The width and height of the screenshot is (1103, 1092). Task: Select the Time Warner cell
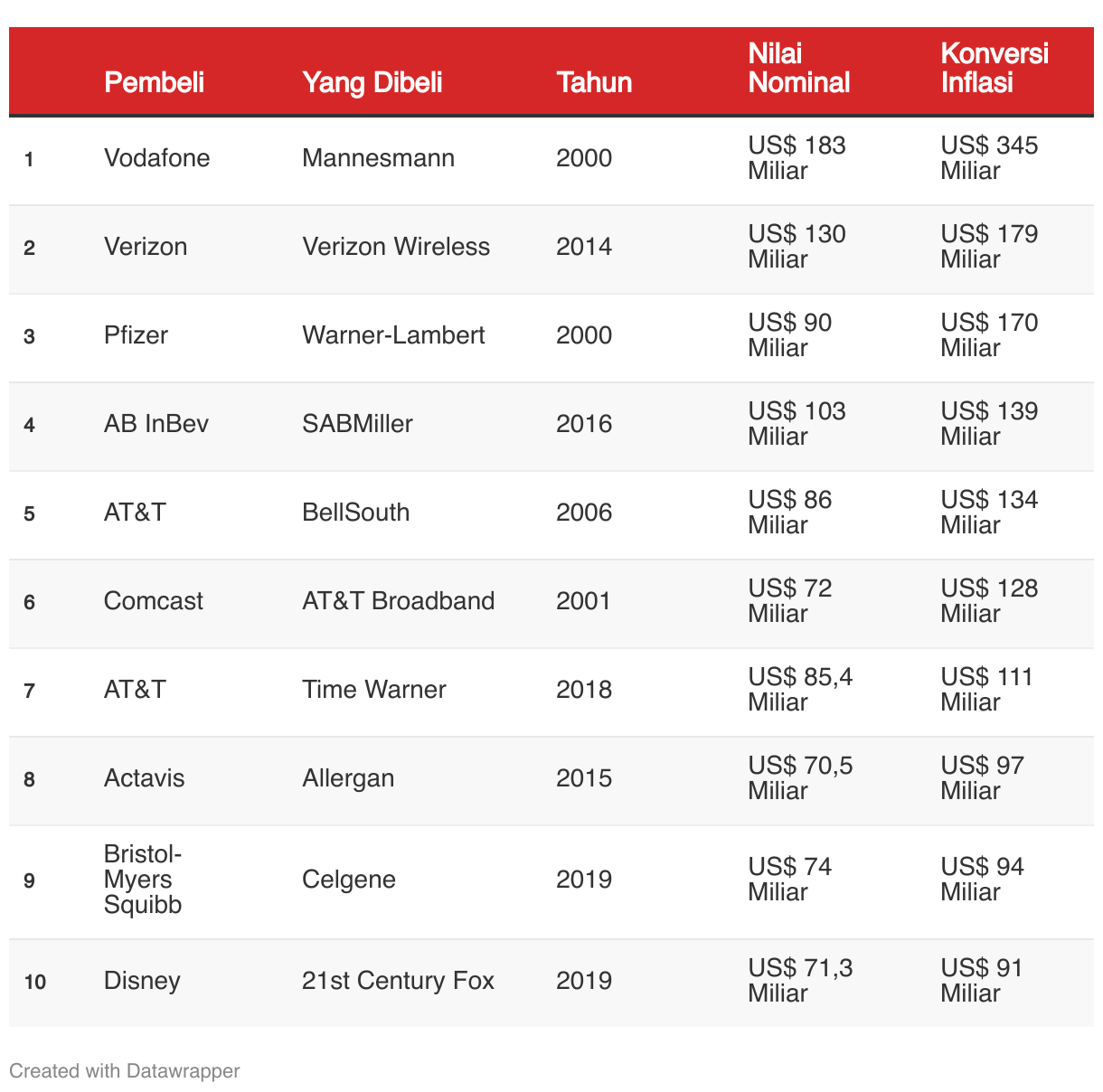click(374, 690)
